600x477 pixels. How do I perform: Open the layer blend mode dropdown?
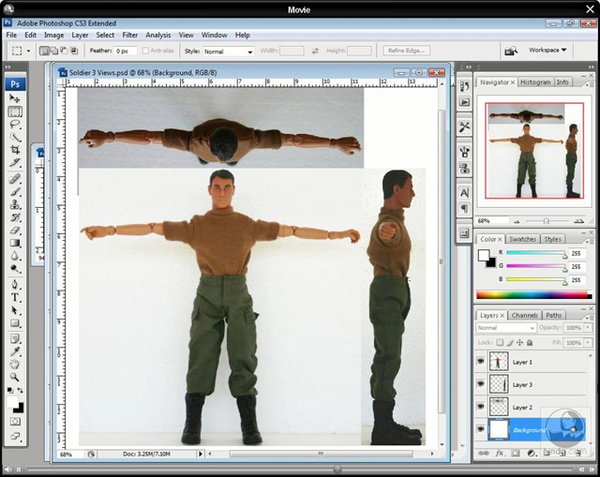coord(505,328)
